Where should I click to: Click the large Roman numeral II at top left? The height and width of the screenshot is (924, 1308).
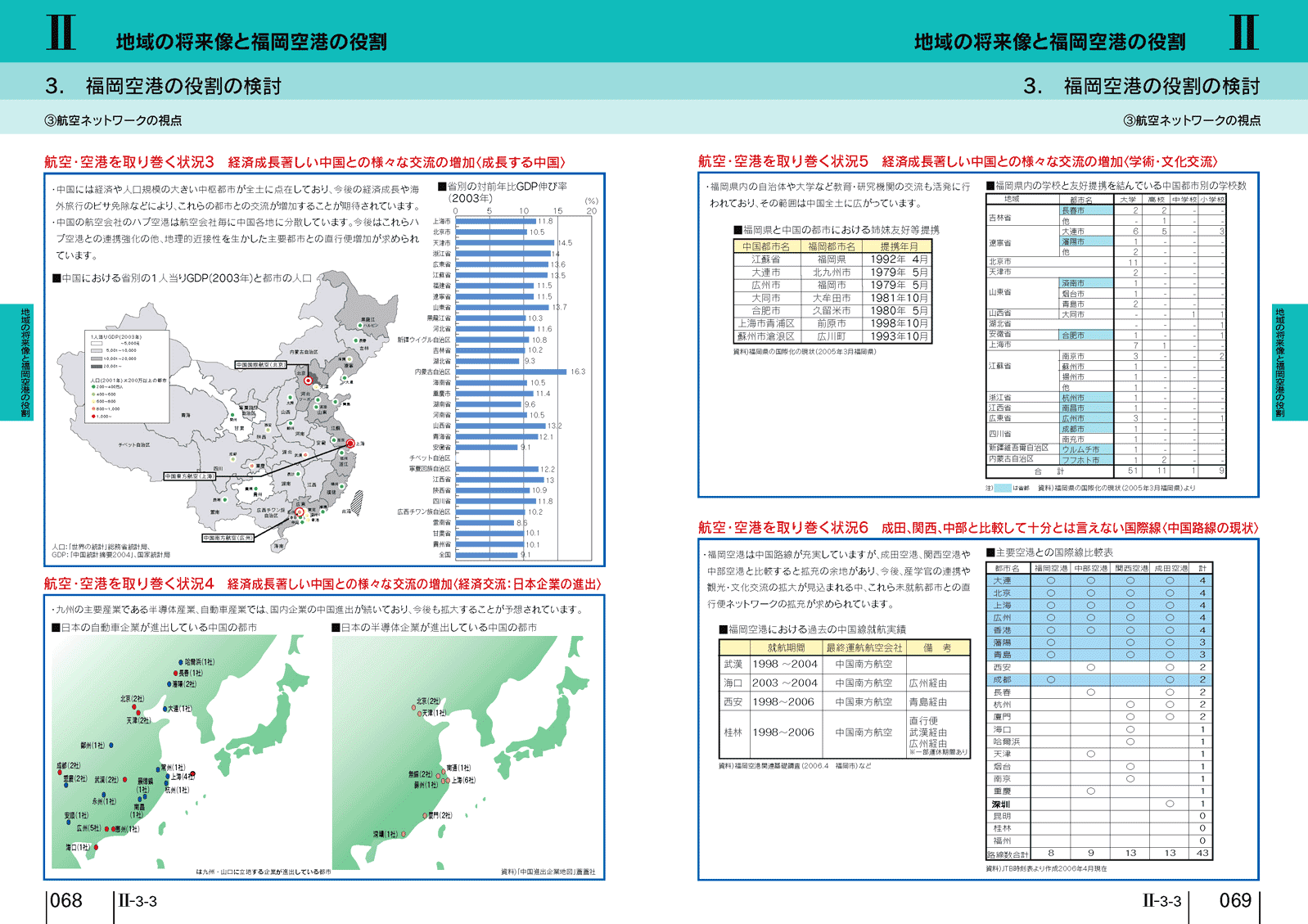tap(61, 33)
